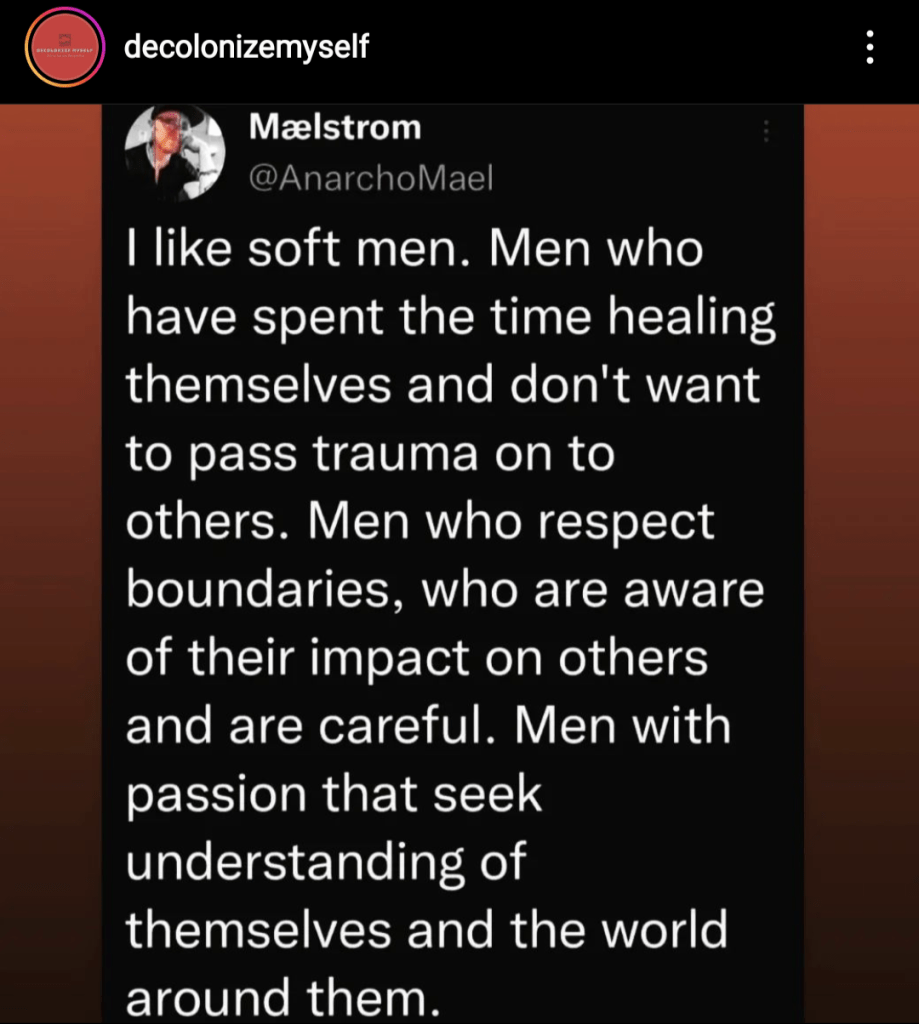919x1024 pixels.
Task: Open the decolonizemyself profile picture story
Action: tap(65, 47)
